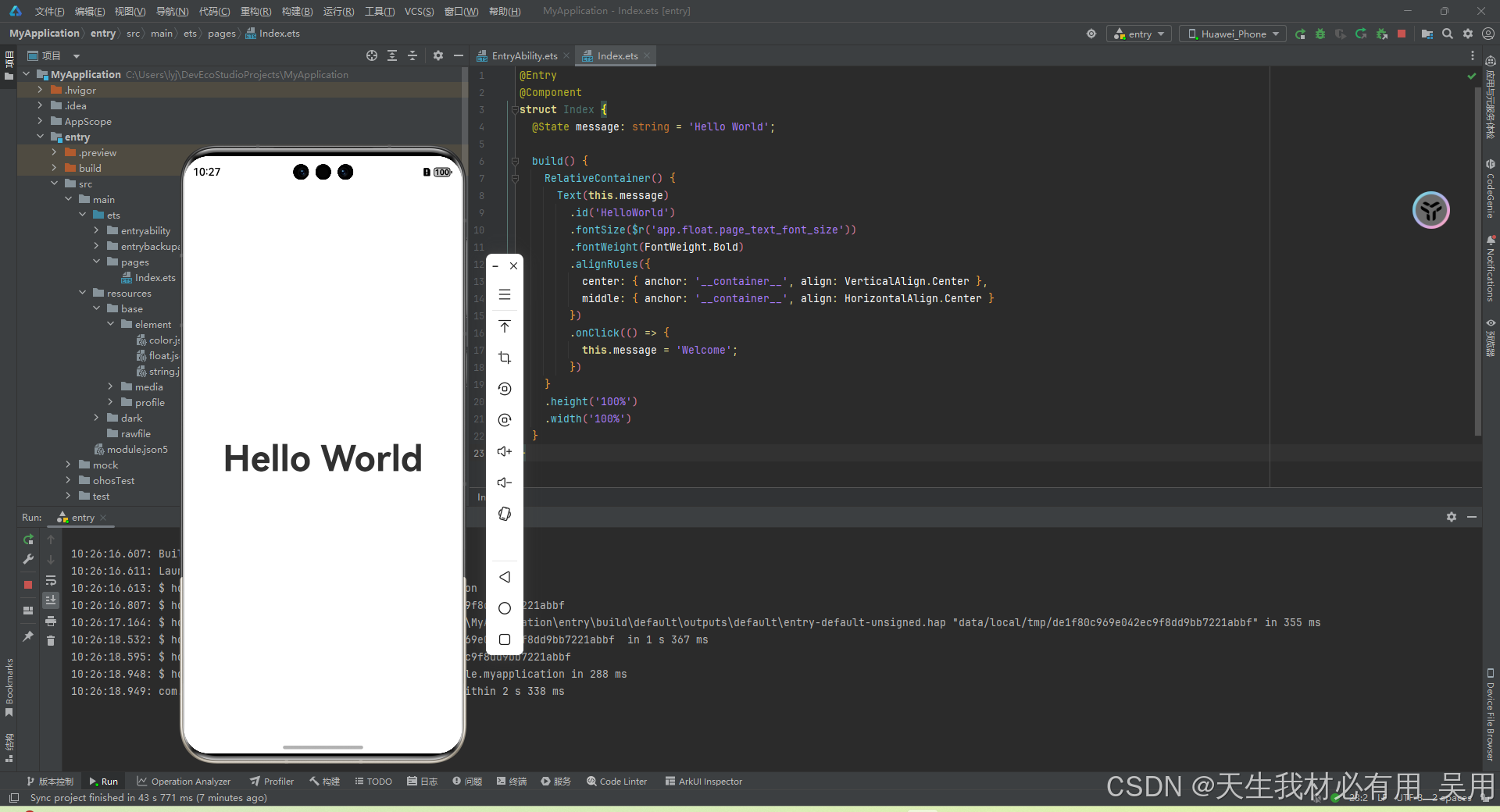Screen dimensions: 1500x812
Task: Tap the emulator Back triangle button
Action: coord(505,577)
